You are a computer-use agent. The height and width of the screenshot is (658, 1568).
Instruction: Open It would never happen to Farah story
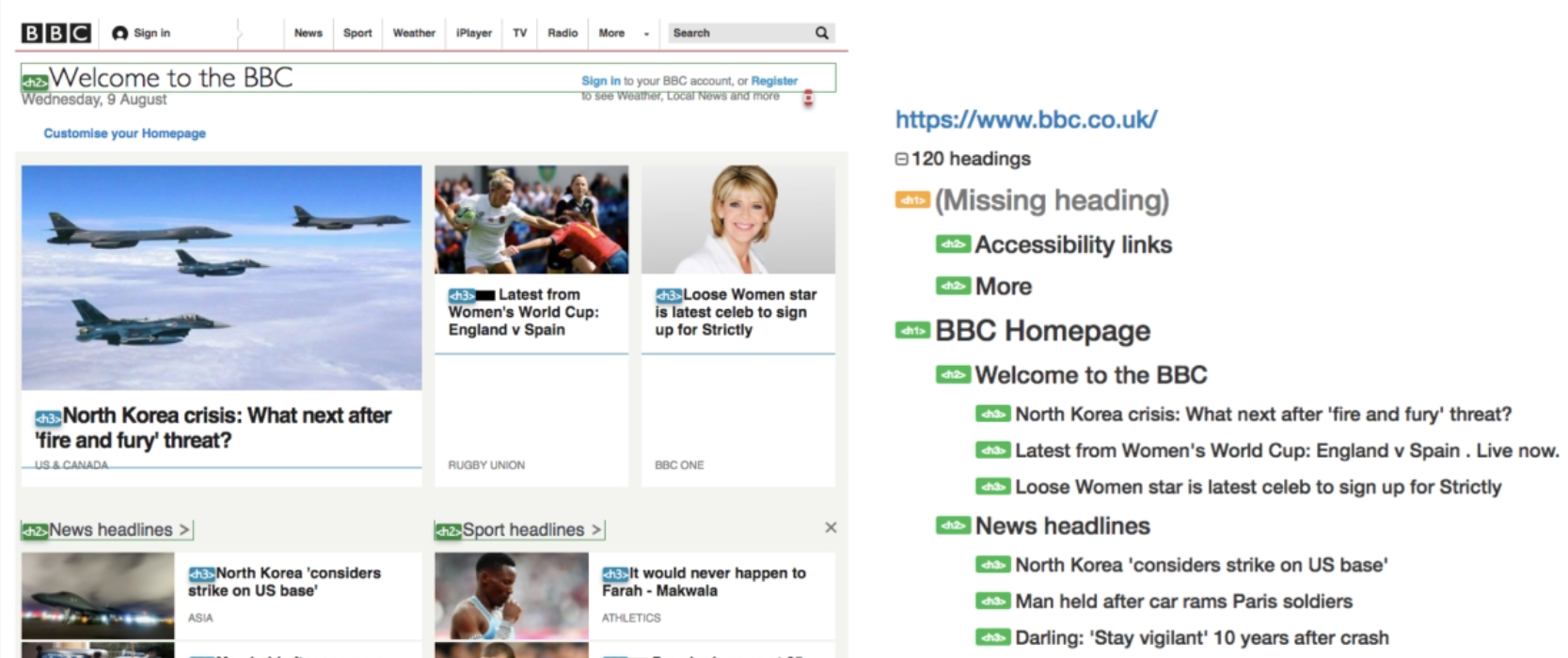pyautogui.click(x=704, y=582)
